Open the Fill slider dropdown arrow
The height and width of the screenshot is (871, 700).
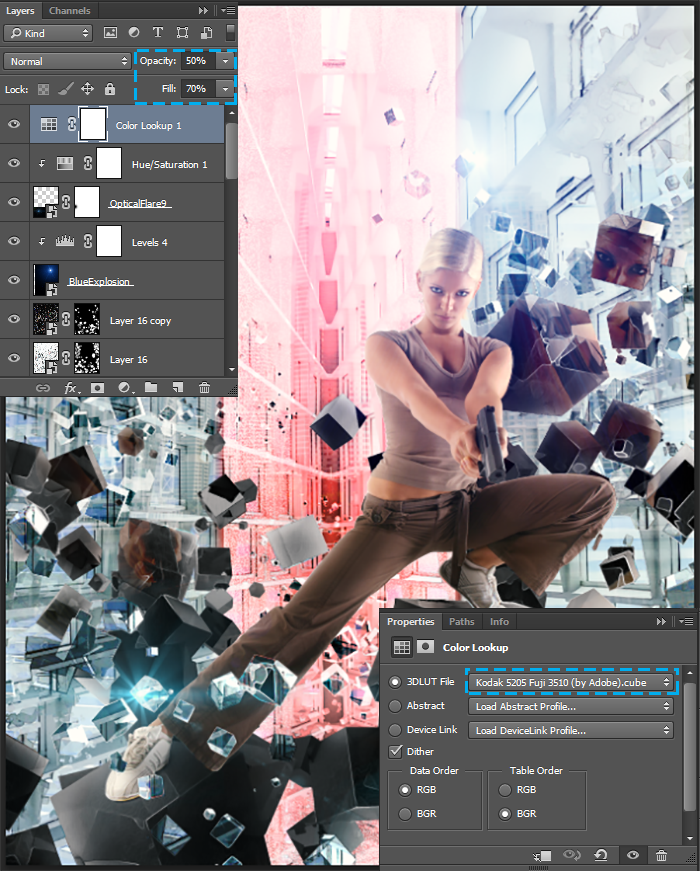225,88
